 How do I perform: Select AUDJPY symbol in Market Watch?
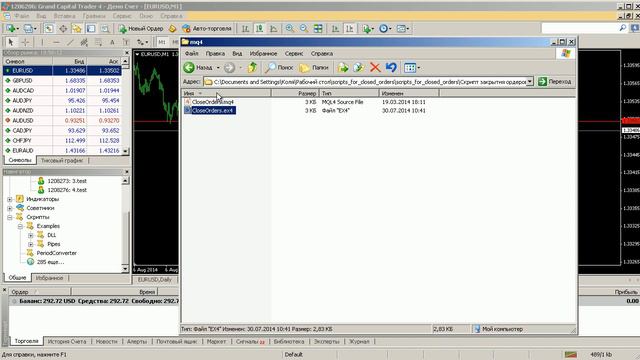(62, 100)
